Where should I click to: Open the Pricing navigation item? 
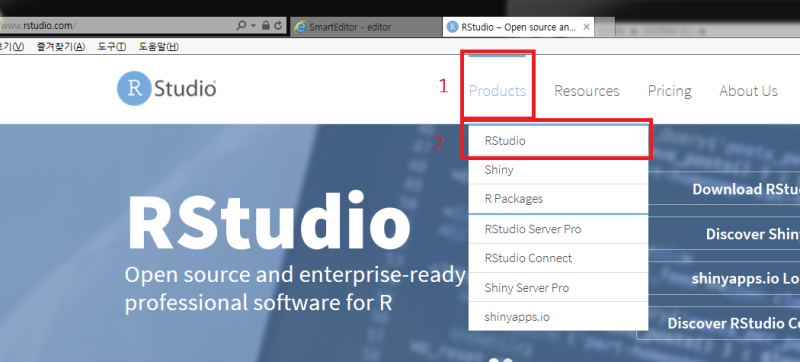[669, 91]
